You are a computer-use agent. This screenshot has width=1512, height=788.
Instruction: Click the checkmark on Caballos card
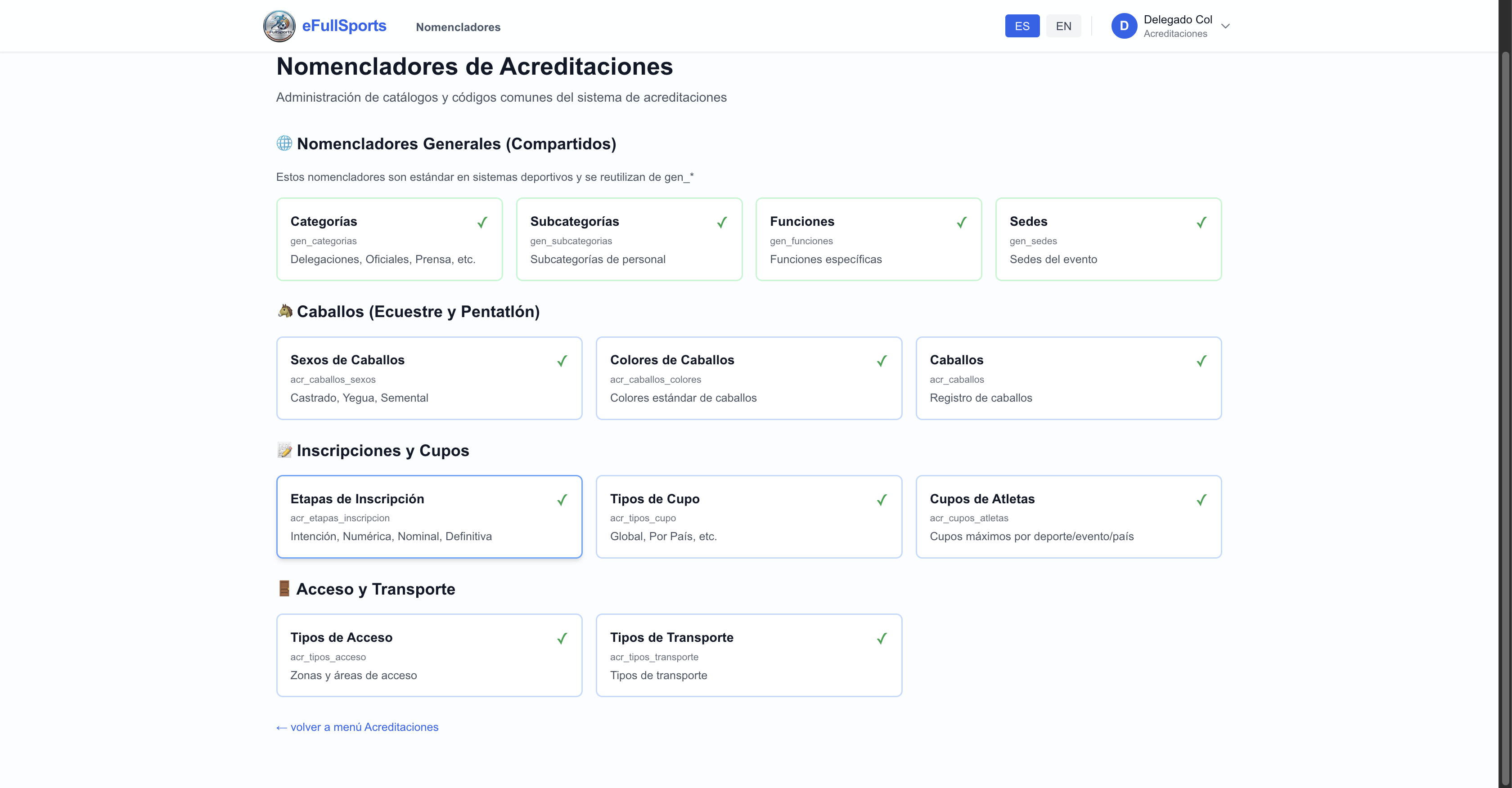click(1201, 361)
